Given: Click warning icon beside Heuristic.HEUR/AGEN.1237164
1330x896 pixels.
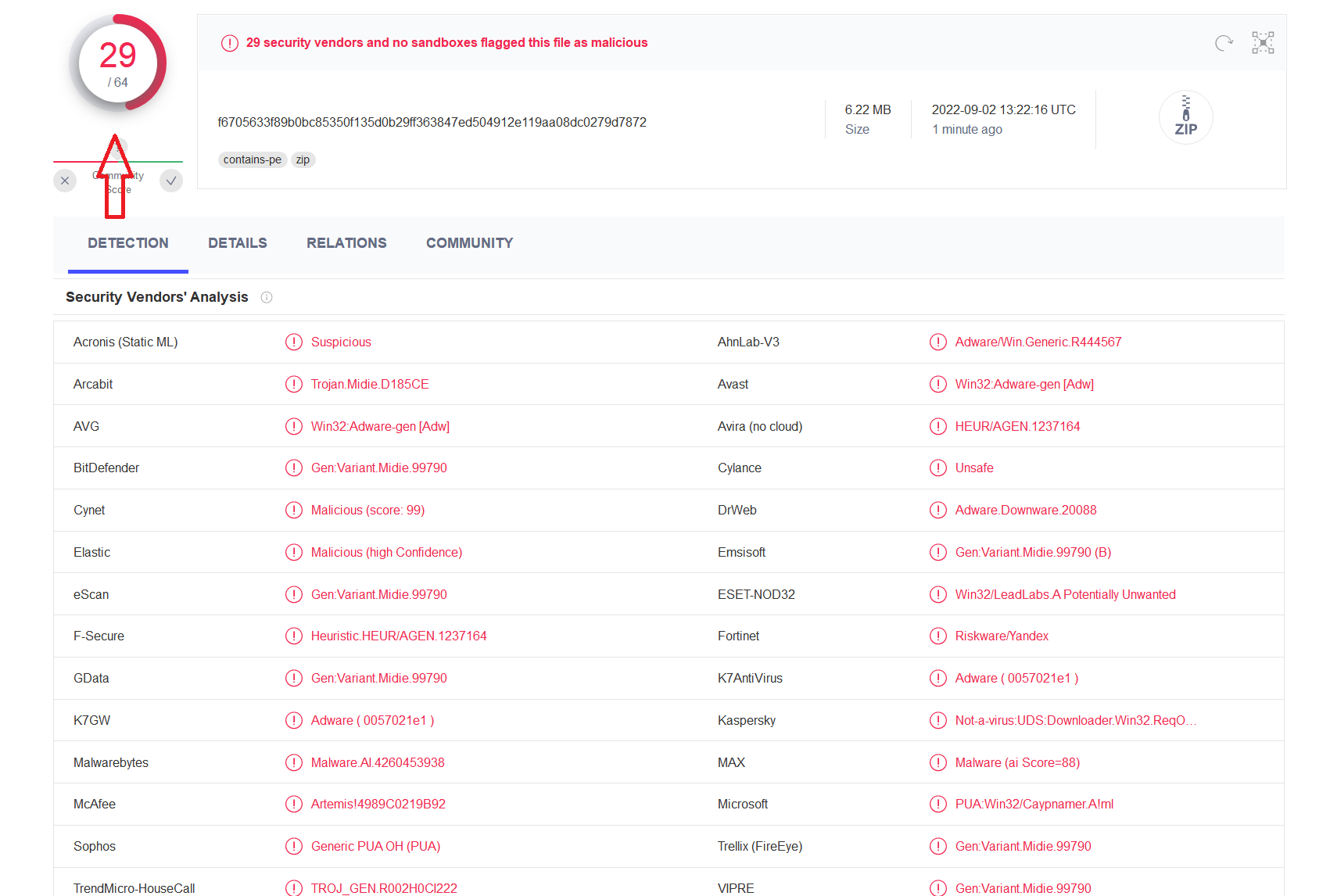Looking at the screenshot, I should pyautogui.click(x=294, y=636).
